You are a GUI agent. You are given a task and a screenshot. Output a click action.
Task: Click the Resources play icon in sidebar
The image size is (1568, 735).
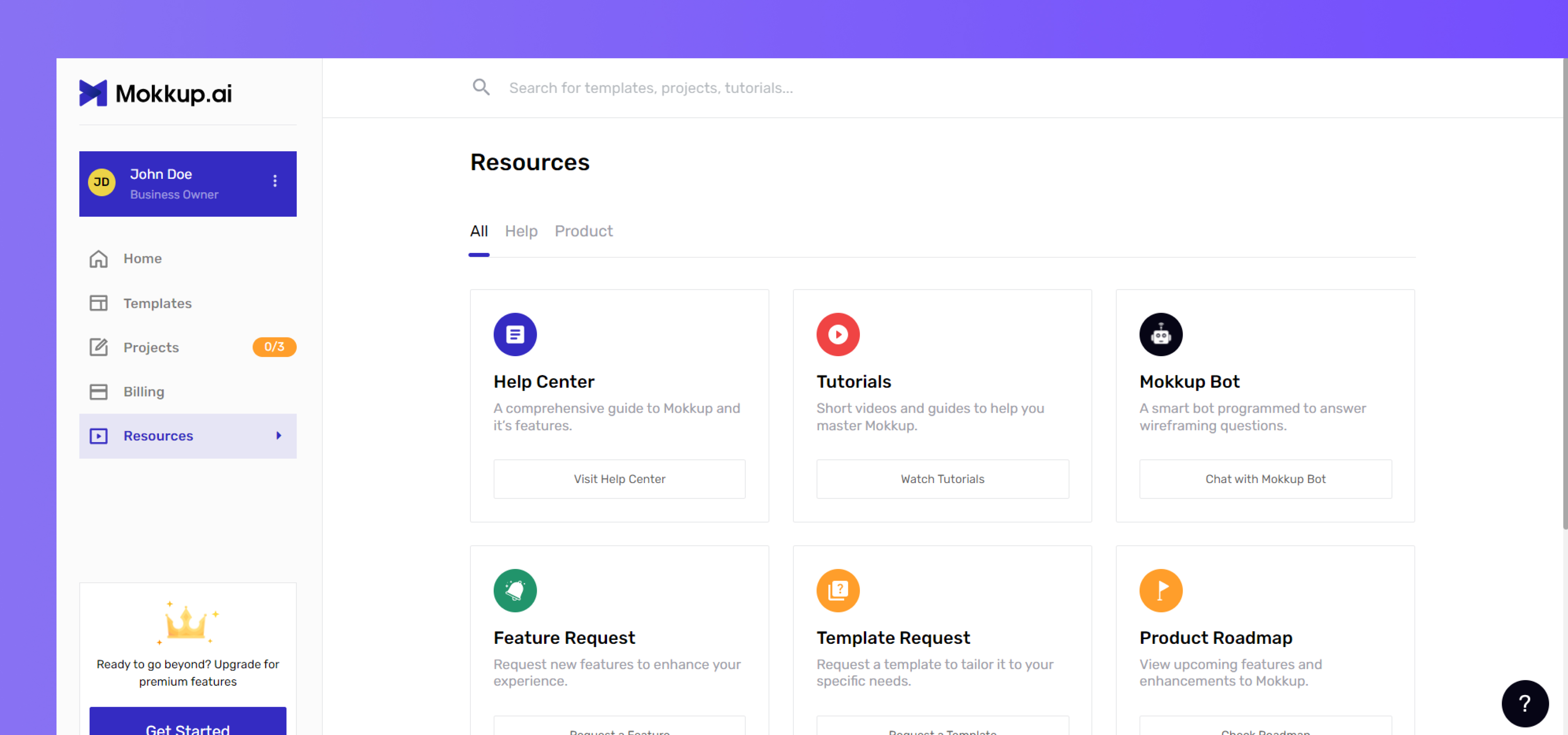99,436
